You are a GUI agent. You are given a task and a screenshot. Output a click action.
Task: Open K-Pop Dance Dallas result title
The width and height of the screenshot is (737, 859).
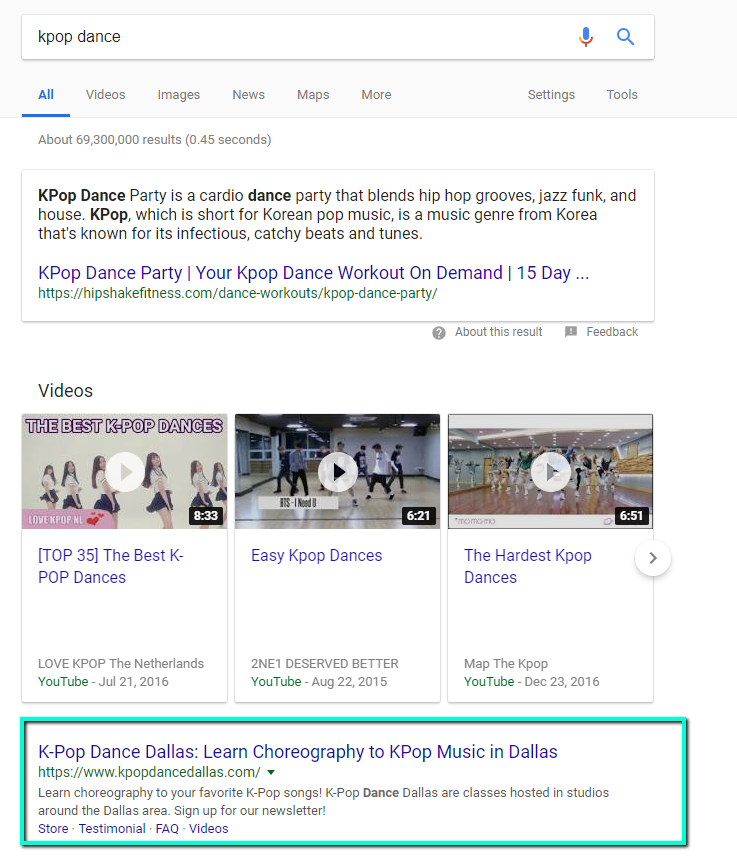(x=298, y=752)
